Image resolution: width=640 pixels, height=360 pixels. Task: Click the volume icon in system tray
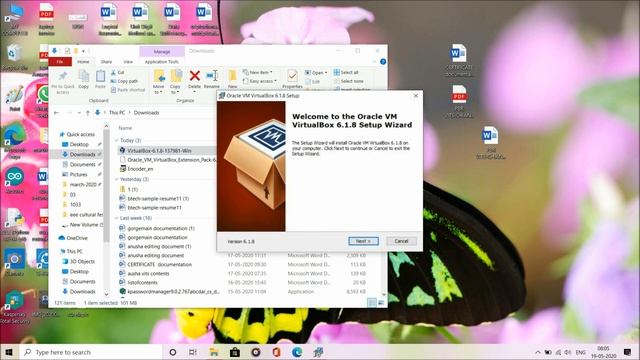pyautogui.click(x=568, y=352)
